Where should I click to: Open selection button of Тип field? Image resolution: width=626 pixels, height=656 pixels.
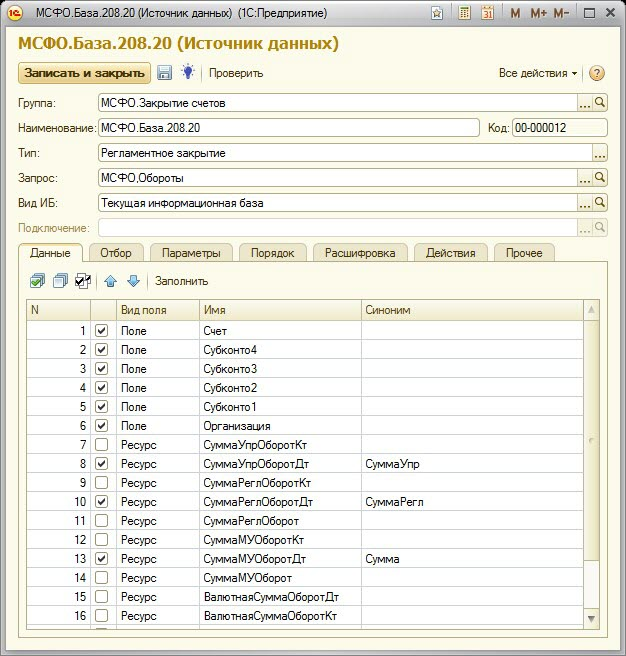click(x=600, y=153)
